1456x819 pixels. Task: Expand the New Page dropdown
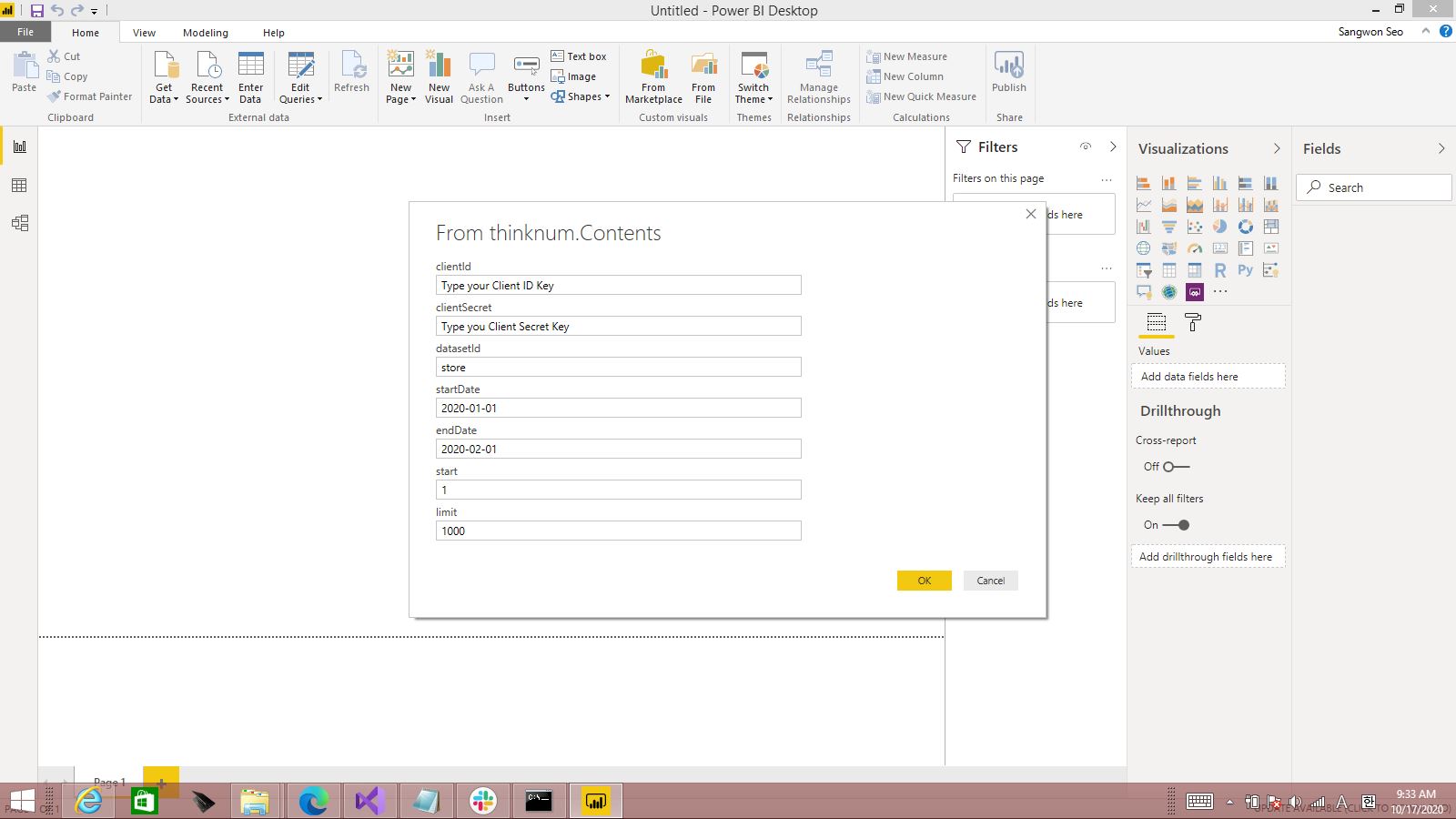400,78
